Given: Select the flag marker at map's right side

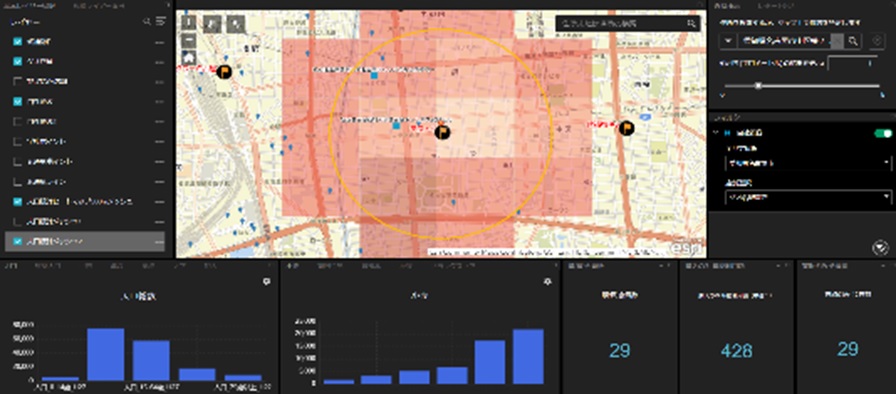Looking at the screenshot, I should pos(627,128).
